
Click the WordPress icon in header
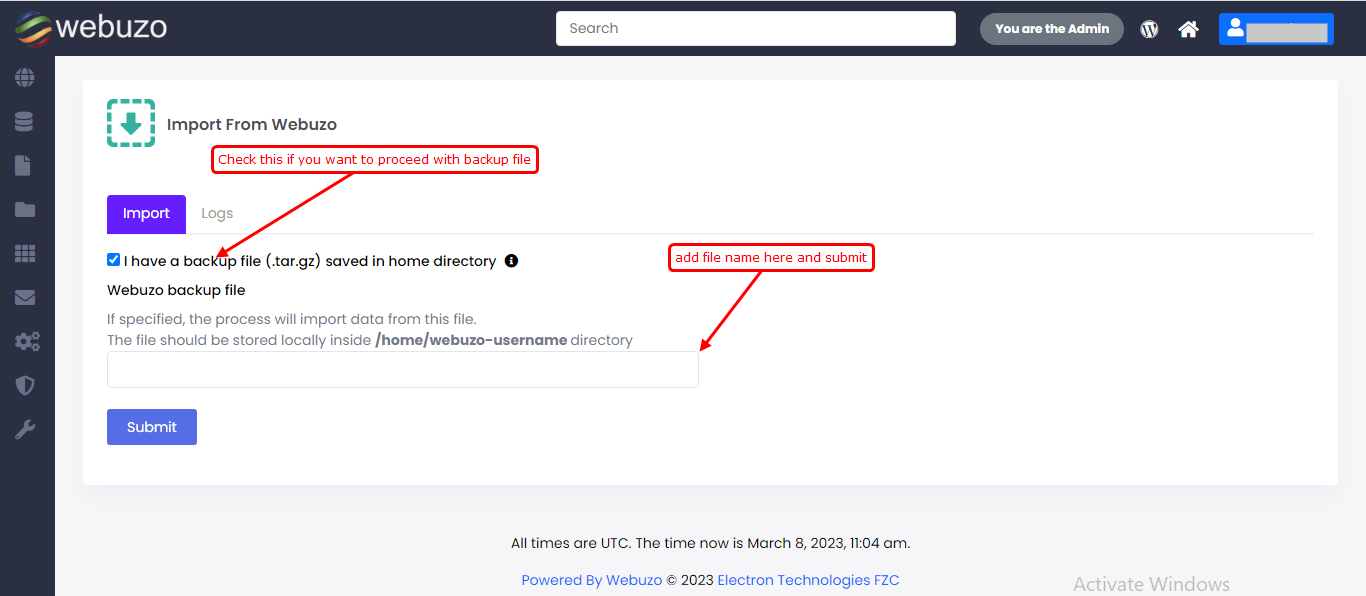pos(1149,29)
